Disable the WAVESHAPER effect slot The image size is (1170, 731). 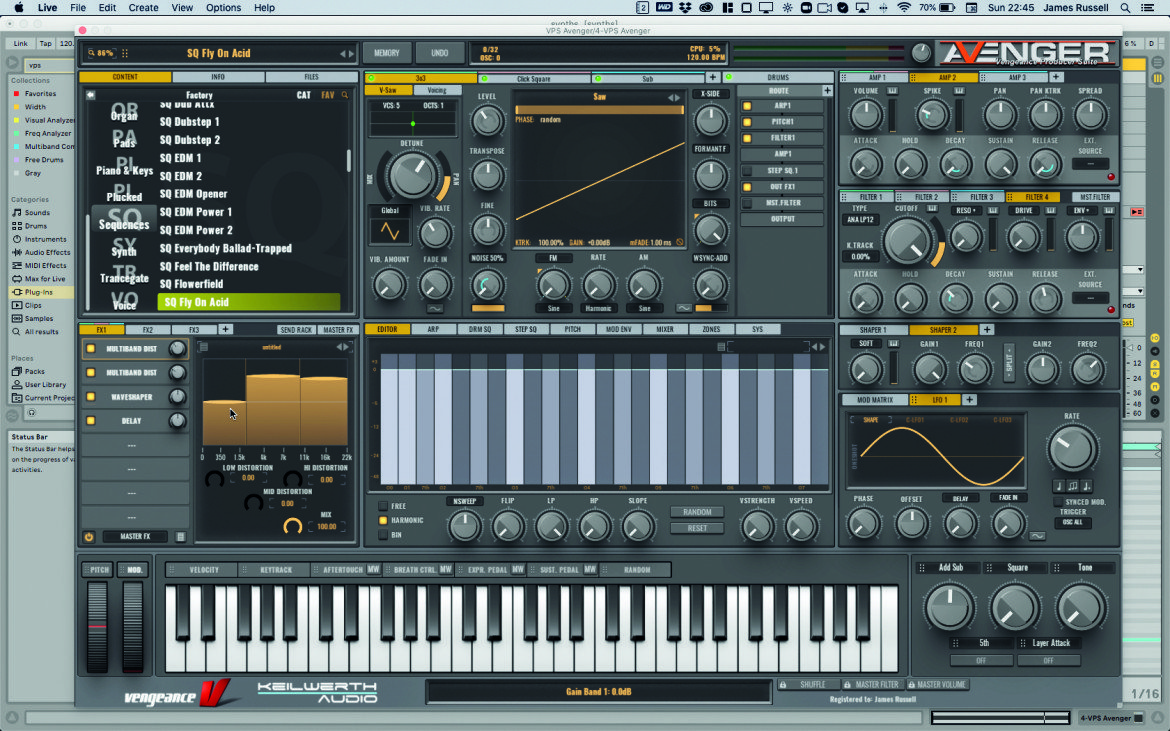(90, 397)
